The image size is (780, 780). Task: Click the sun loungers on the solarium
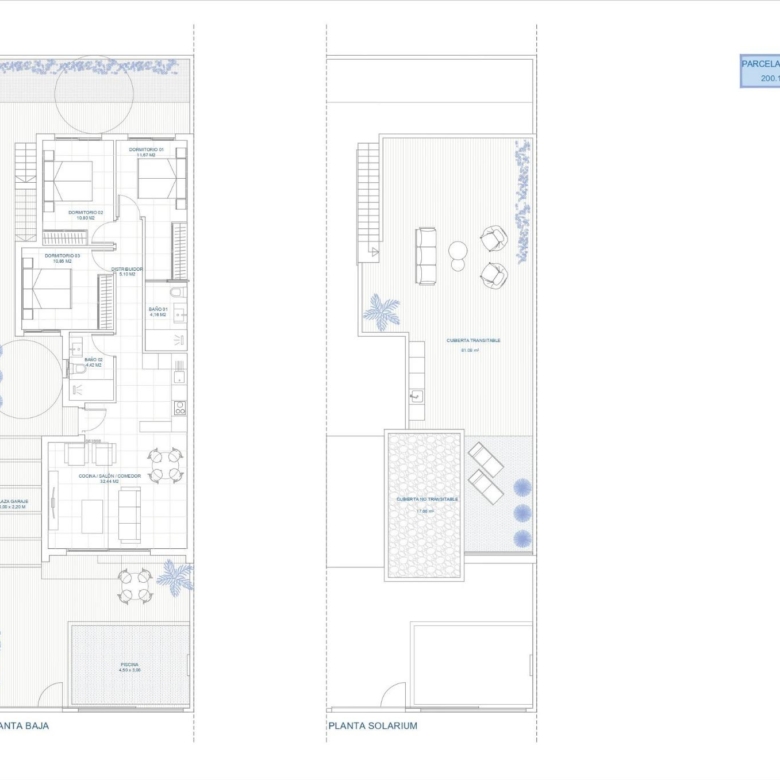point(485,472)
